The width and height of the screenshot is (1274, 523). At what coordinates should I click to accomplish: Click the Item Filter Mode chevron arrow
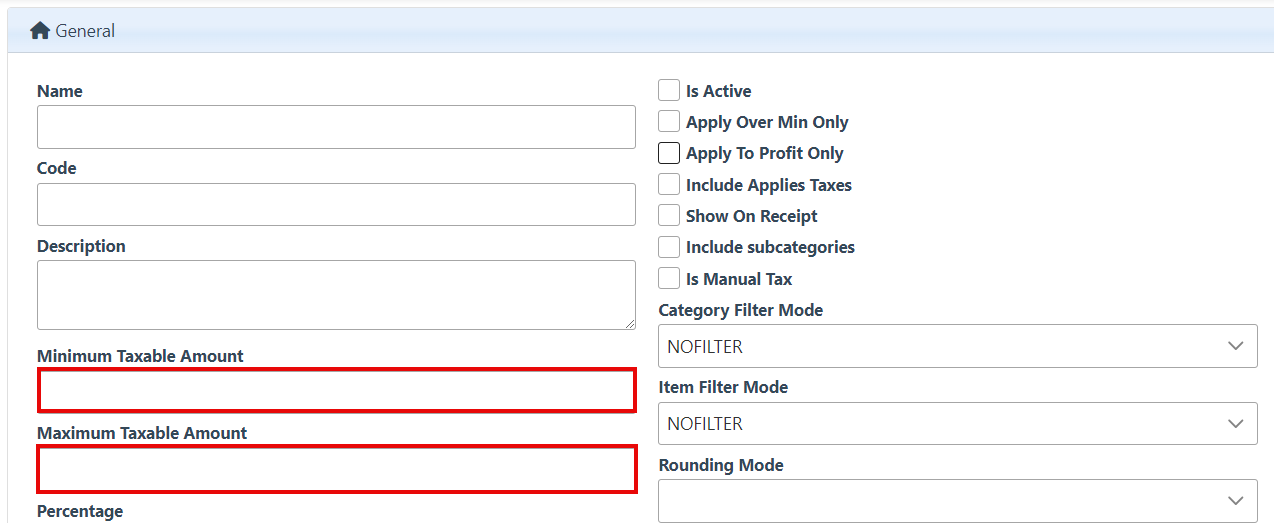[x=1236, y=423]
